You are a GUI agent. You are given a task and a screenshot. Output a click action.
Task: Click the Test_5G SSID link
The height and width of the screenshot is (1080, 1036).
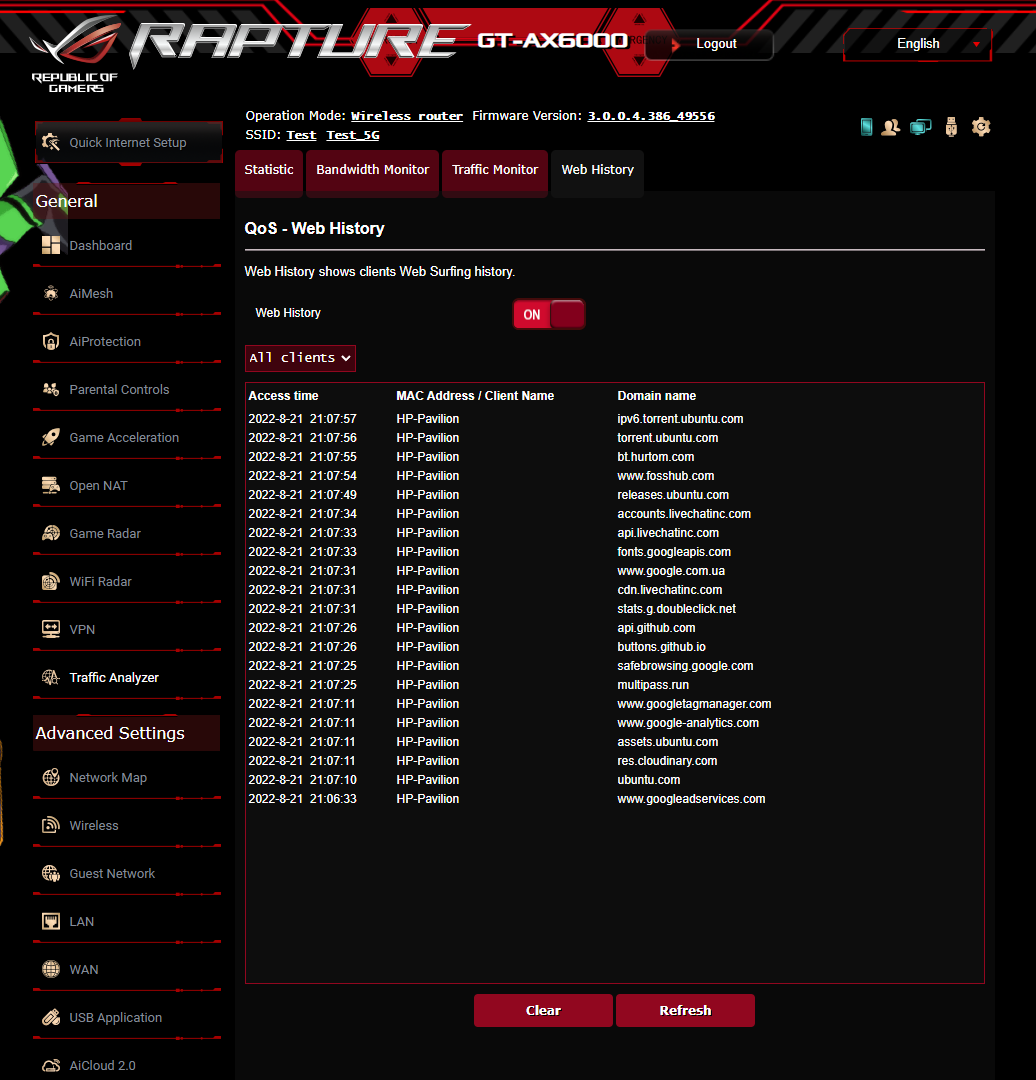[x=353, y=135]
